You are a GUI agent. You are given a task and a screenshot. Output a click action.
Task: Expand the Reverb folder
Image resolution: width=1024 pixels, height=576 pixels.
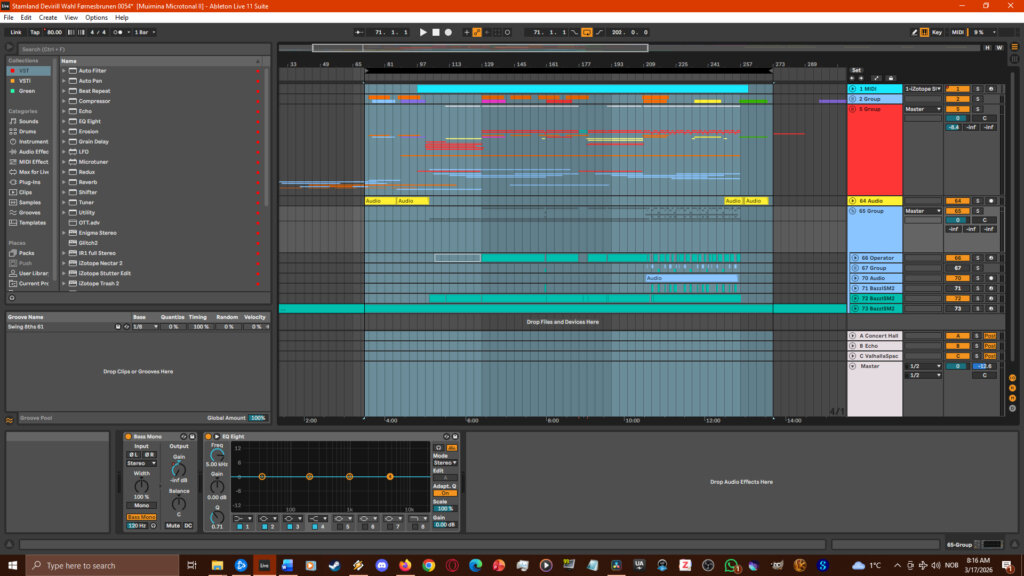pos(64,182)
